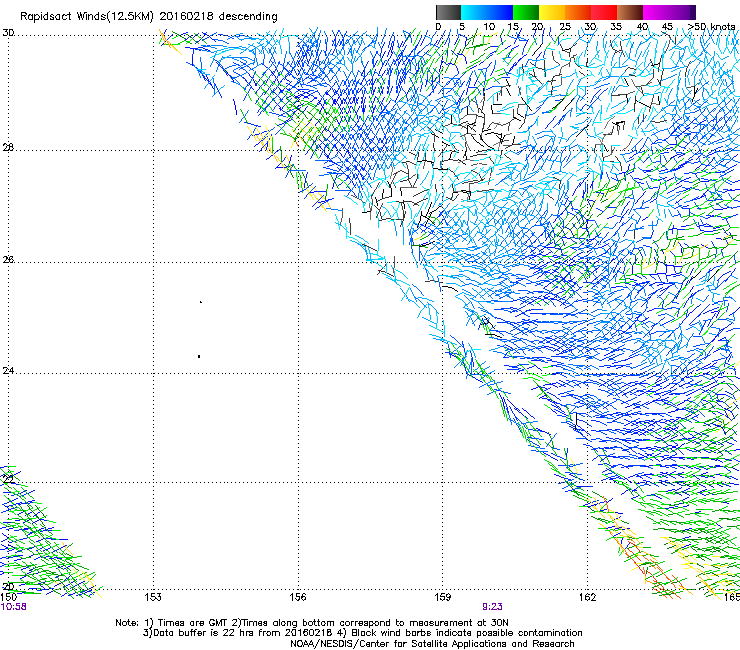Image resolution: width=740 pixels, height=650 pixels.
Task: Click the purple swath time '9:23'
Action: (x=492, y=607)
